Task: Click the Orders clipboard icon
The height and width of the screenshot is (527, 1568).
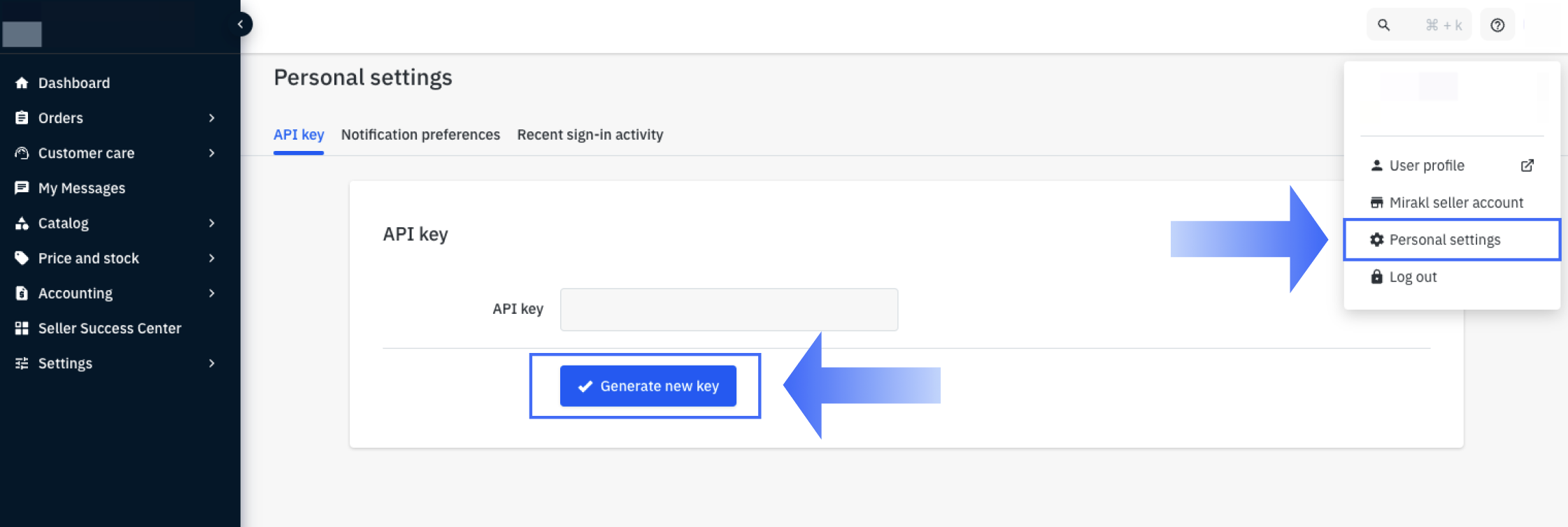Action: [x=22, y=118]
